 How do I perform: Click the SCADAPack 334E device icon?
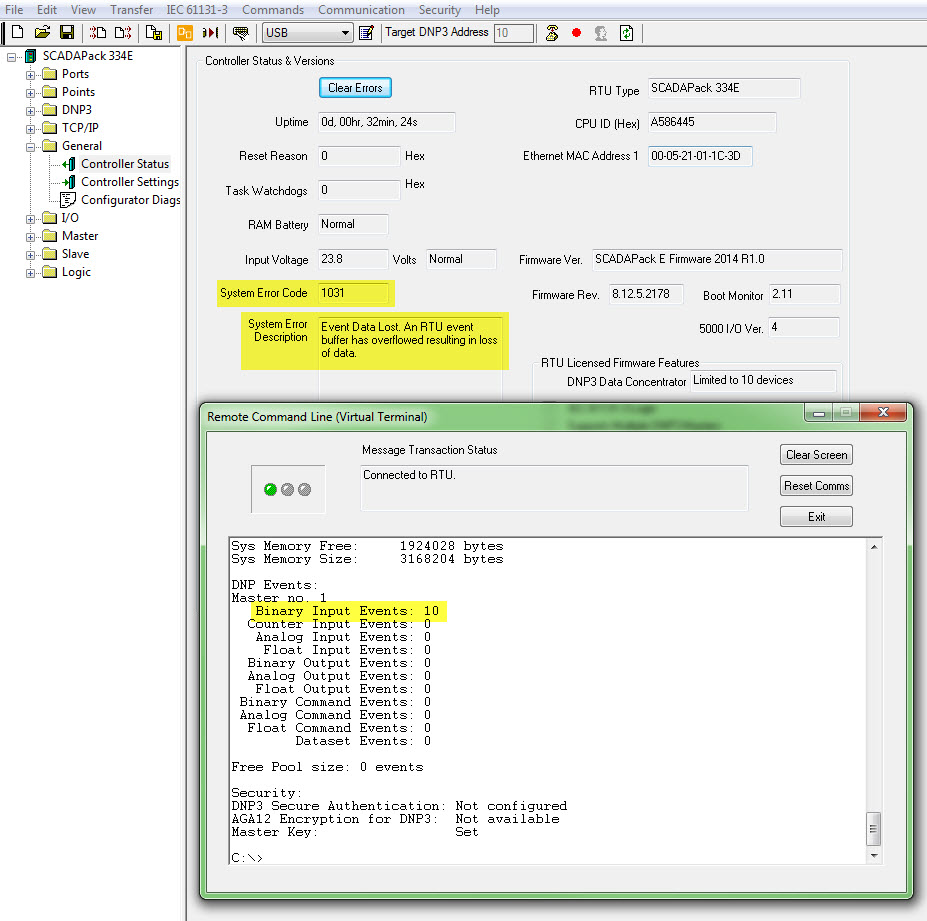point(30,56)
